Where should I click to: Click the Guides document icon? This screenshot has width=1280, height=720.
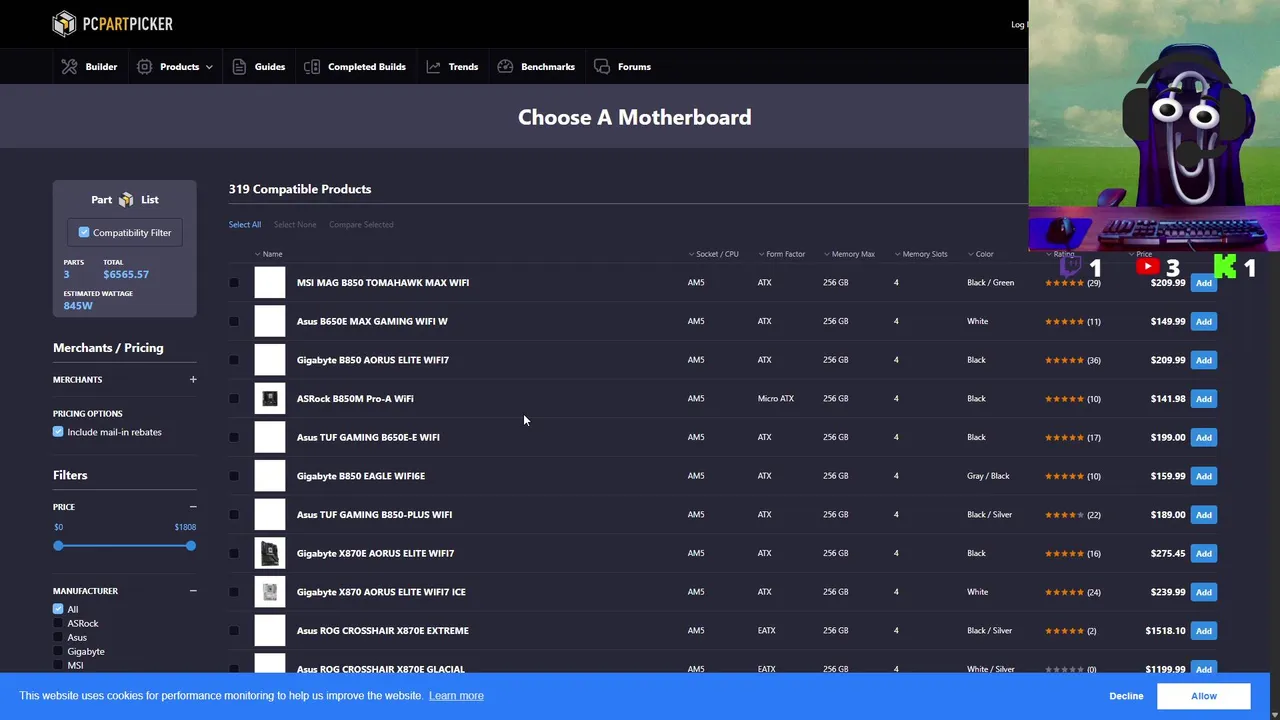[x=239, y=67]
